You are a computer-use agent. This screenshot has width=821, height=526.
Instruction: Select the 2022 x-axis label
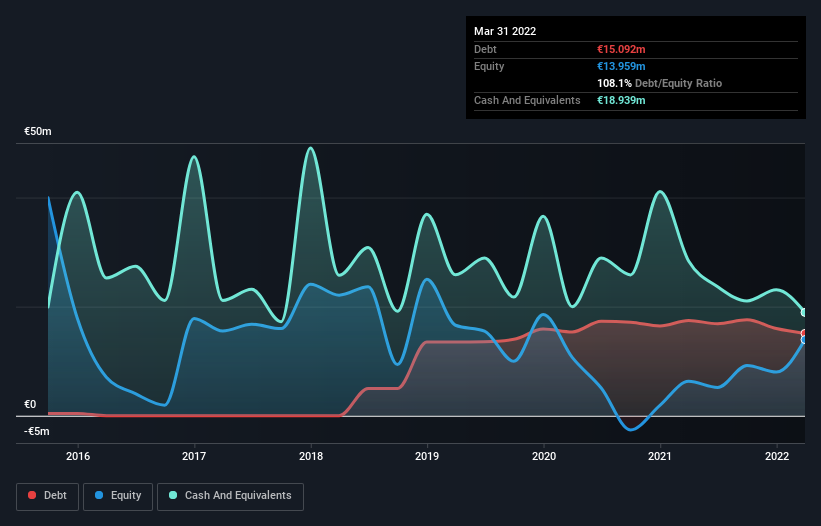click(777, 456)
